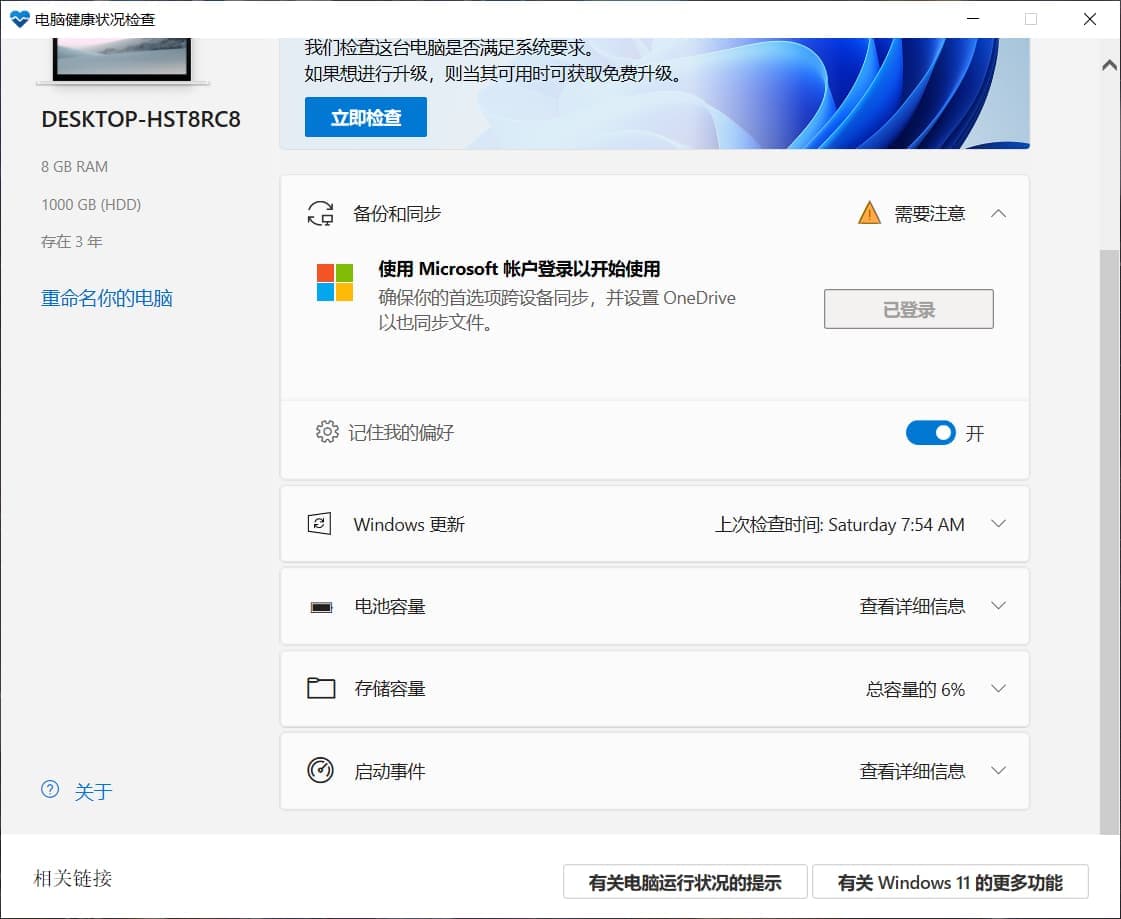Click the warning triangle beside 需要注意
The height and width of the screenshot is (919, 1121).
868,213
